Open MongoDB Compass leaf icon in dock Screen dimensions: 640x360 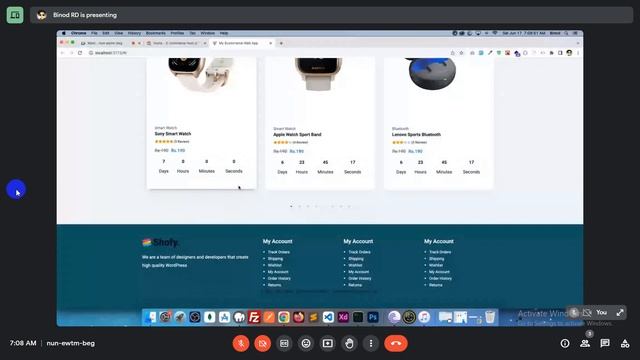209,317
